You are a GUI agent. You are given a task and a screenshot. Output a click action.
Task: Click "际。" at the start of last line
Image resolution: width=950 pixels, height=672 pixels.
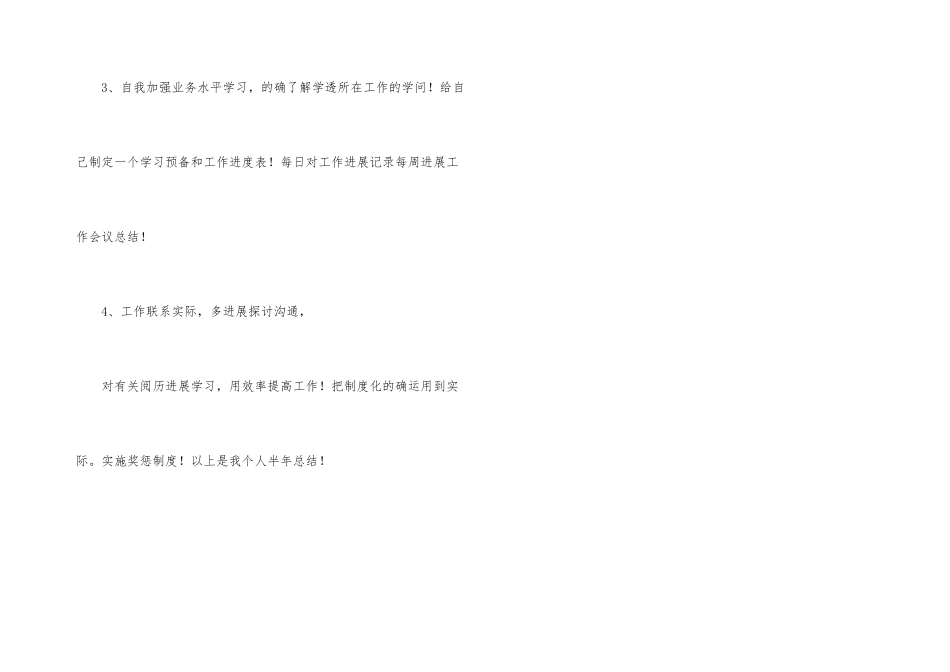point(89,461)
